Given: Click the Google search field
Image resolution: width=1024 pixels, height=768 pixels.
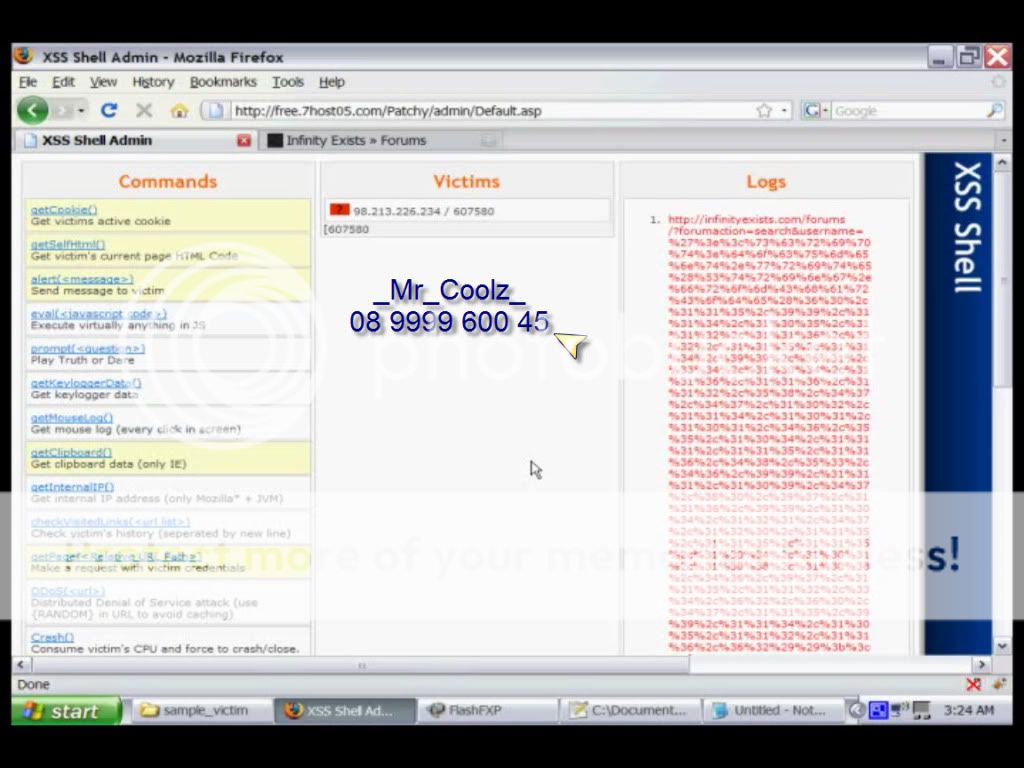Looking at the screenshot, I should point(908,111).
